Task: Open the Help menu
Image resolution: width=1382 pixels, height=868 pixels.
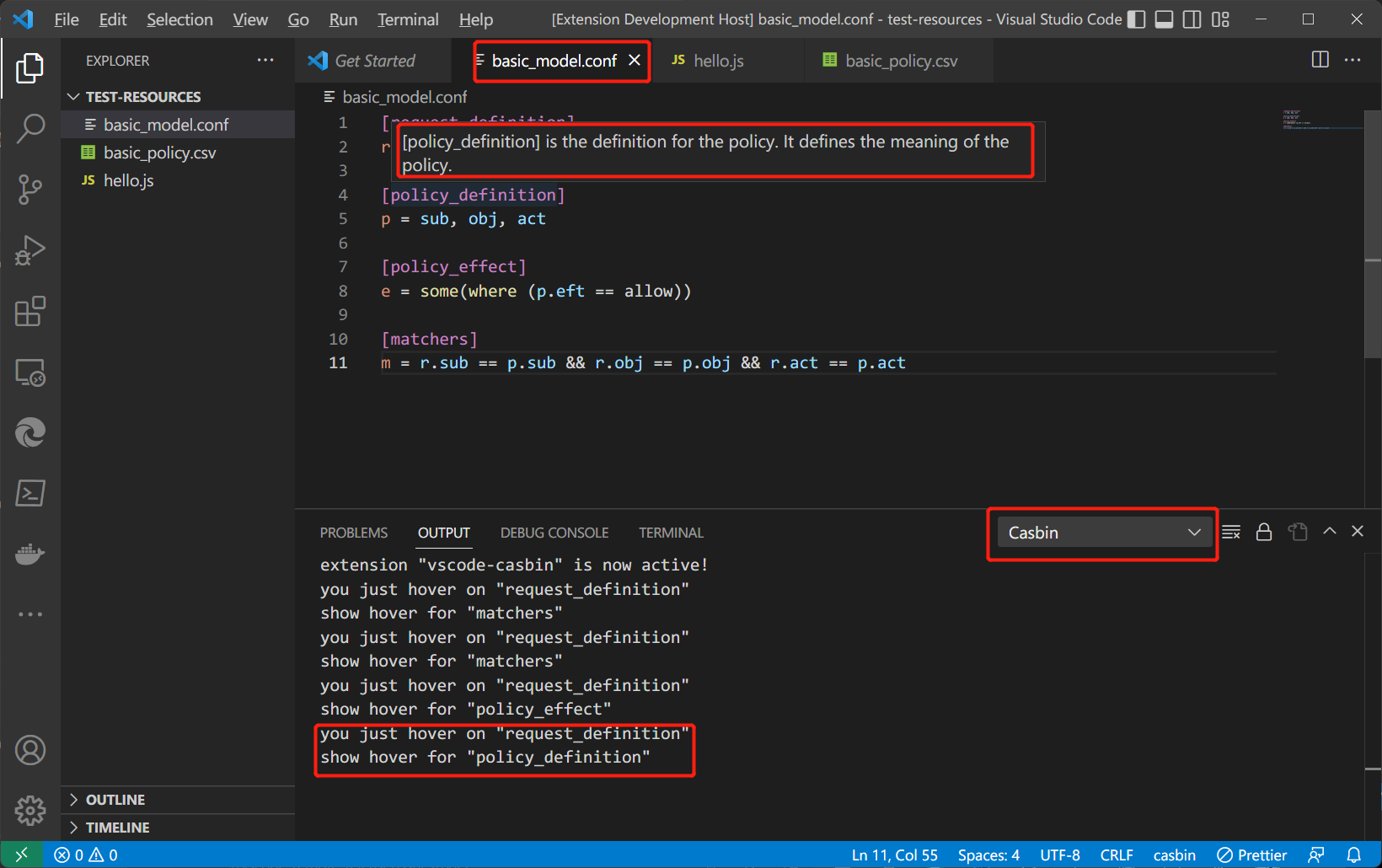Action: (x=476, y=19)
